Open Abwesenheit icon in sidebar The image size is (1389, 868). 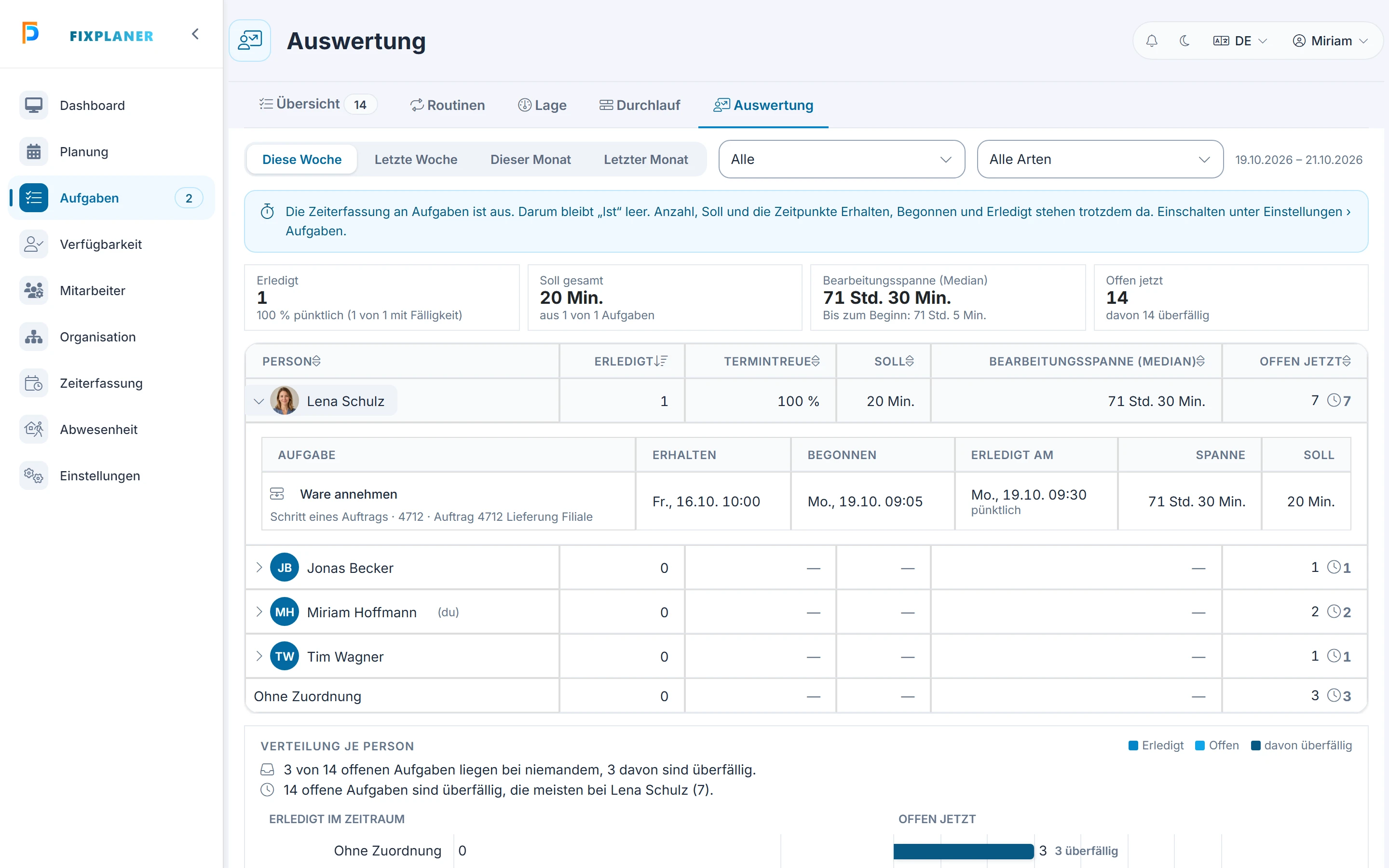(x=34, y=429)
